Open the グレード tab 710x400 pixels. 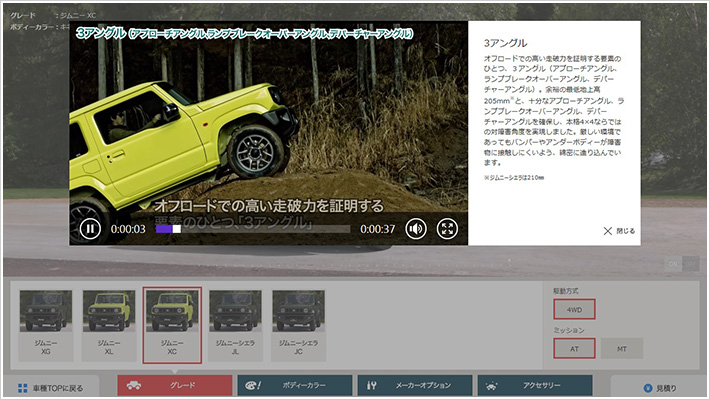click(x=175, y=386)
